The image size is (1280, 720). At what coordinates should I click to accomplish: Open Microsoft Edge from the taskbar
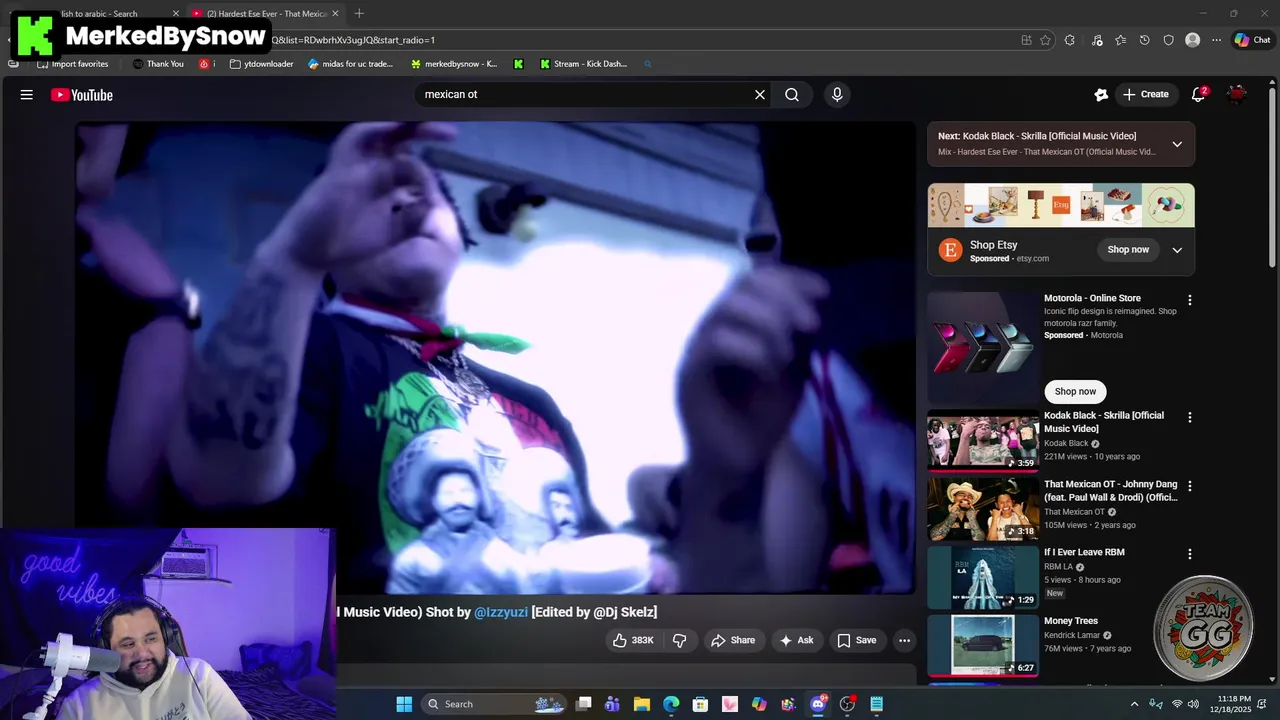tap(671, 704)
